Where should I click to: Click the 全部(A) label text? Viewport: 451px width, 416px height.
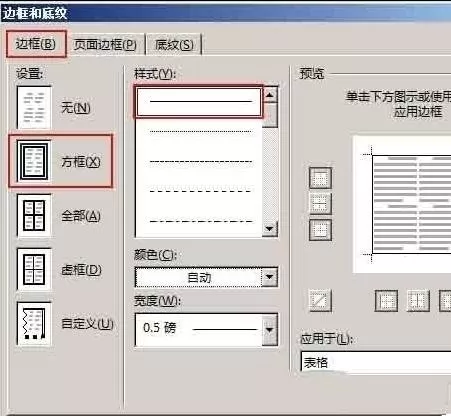pyautogui.click(x=81, y=216)
